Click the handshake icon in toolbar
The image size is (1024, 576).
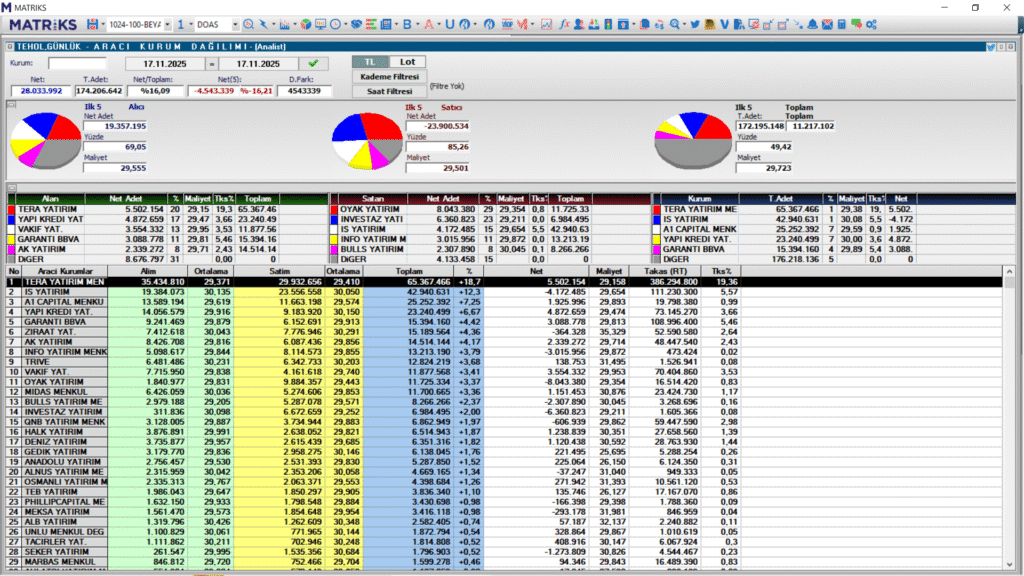(x=356, y=24)
